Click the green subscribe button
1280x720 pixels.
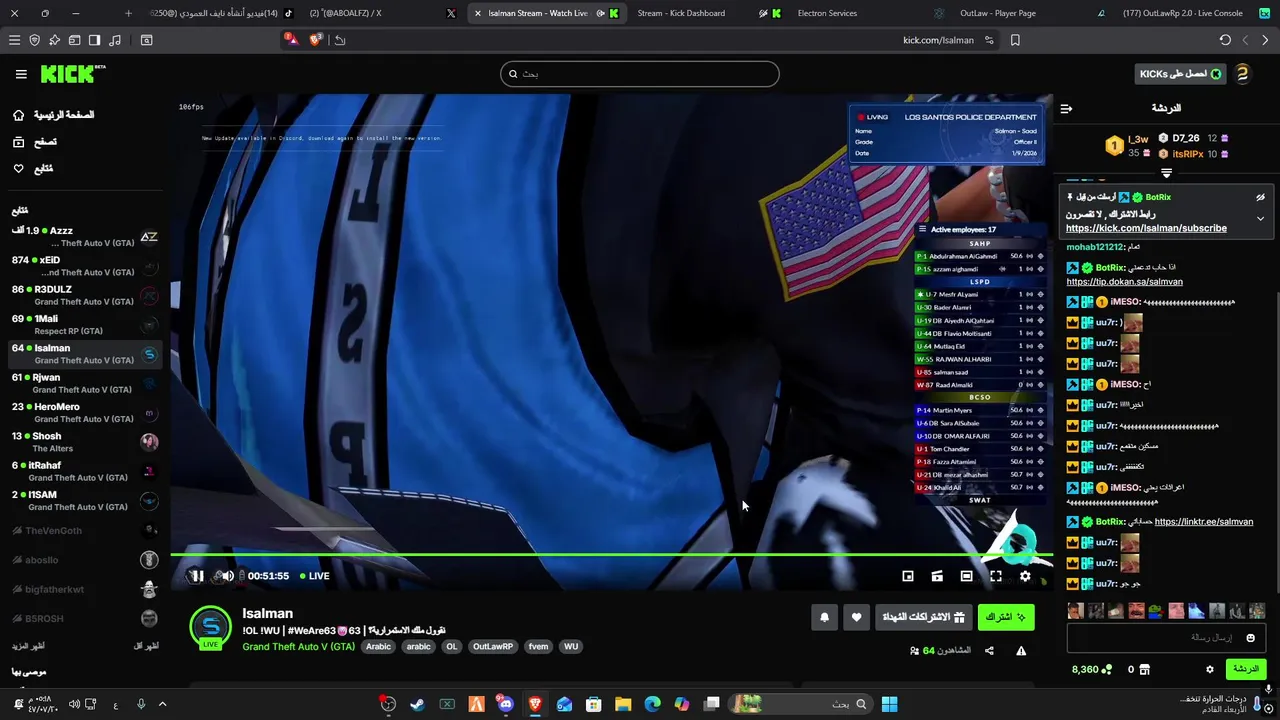tap(1006, 618)
